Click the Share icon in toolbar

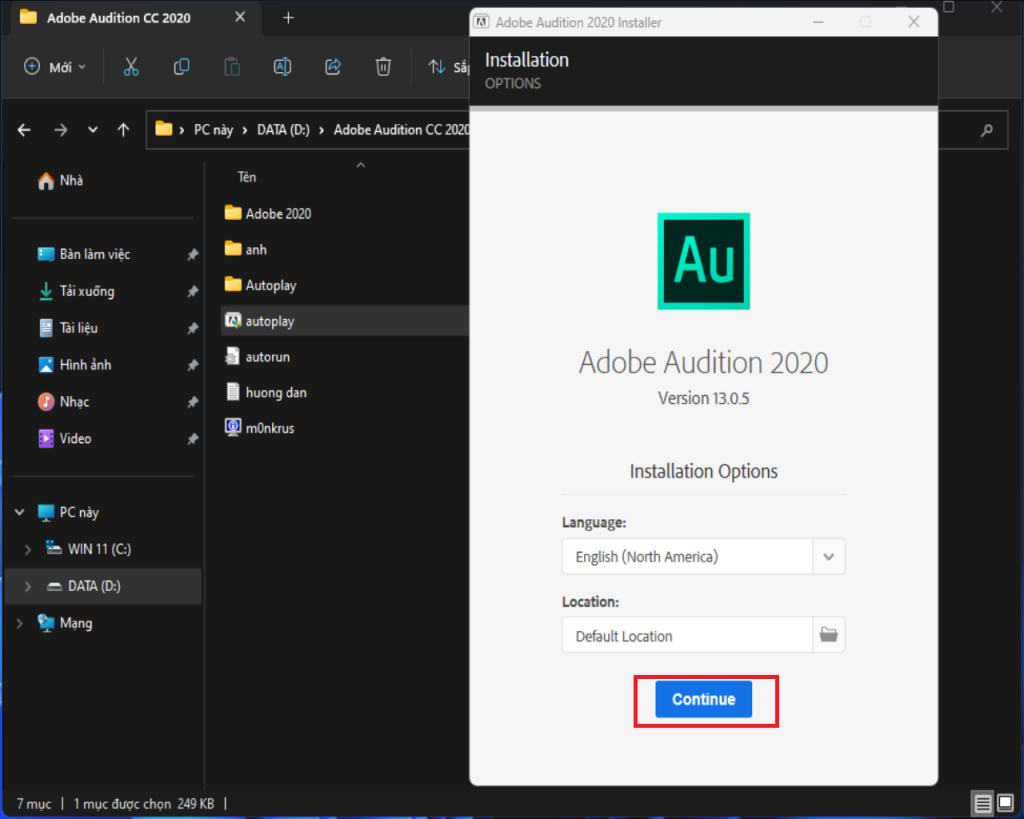click(333, 67)
